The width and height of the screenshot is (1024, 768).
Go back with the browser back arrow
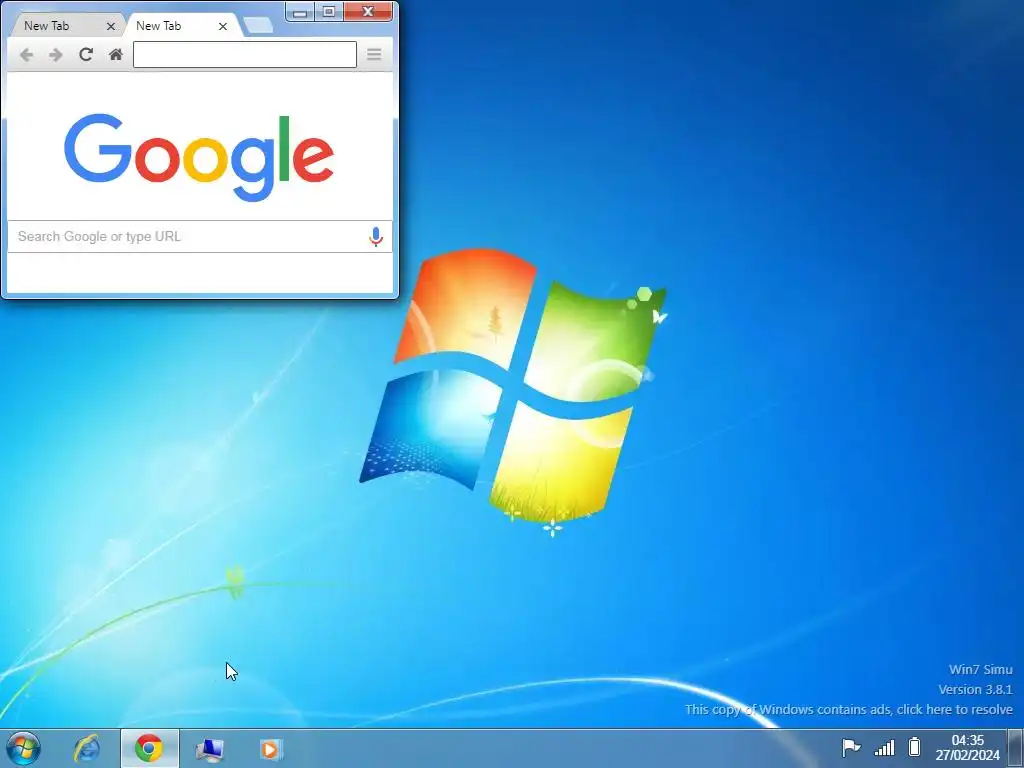click(x=26, y=55)
